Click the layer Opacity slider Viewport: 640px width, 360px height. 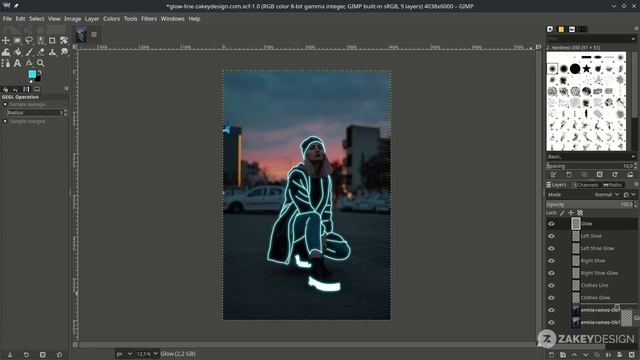click(589, 204)
